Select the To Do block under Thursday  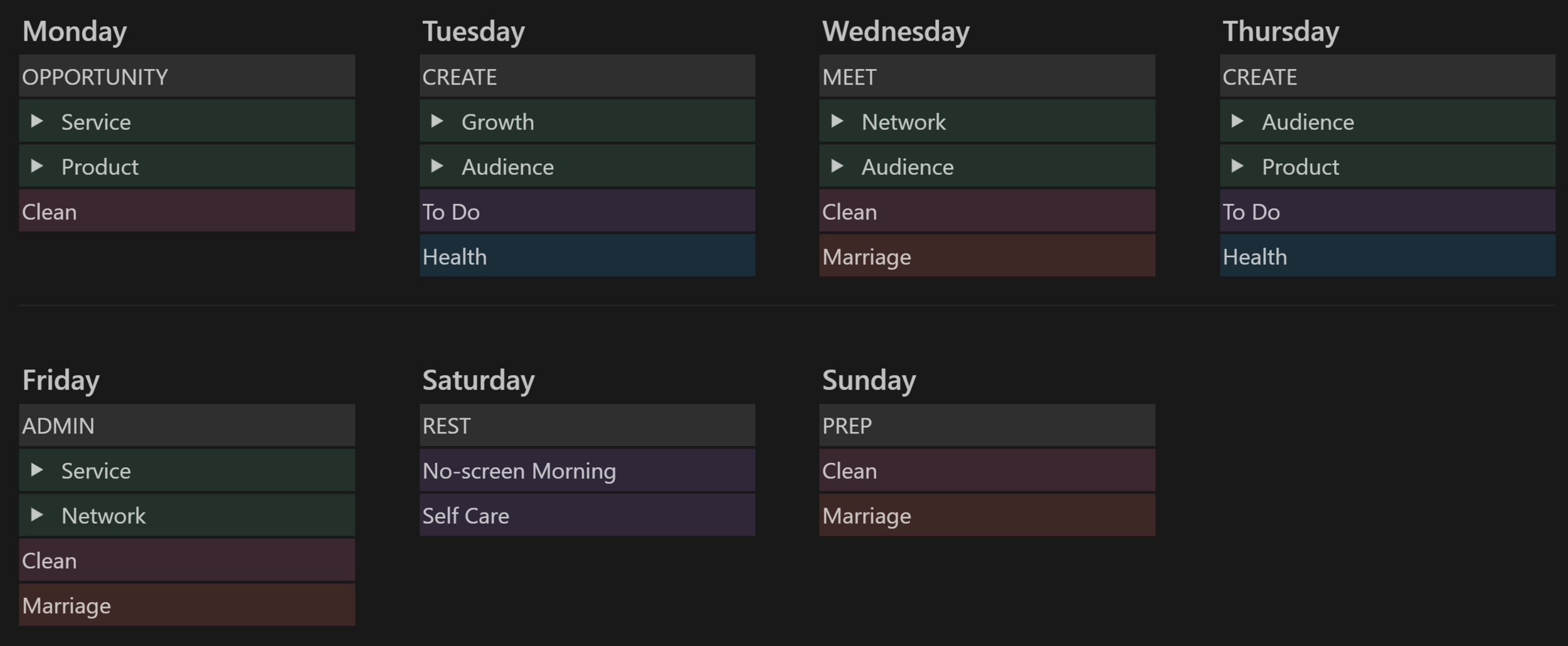click(x=1387, y=211)
